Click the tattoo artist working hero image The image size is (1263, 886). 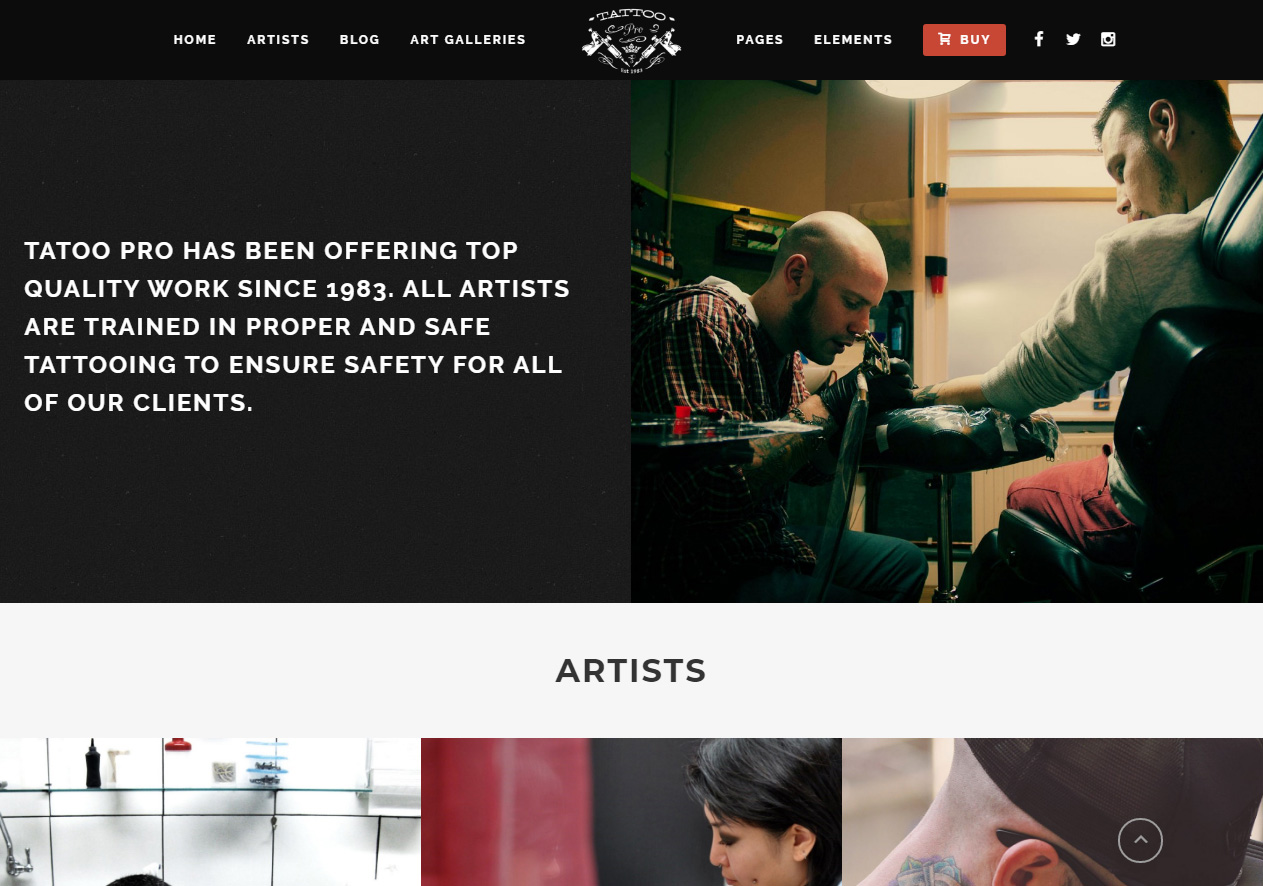coord(947,341)
